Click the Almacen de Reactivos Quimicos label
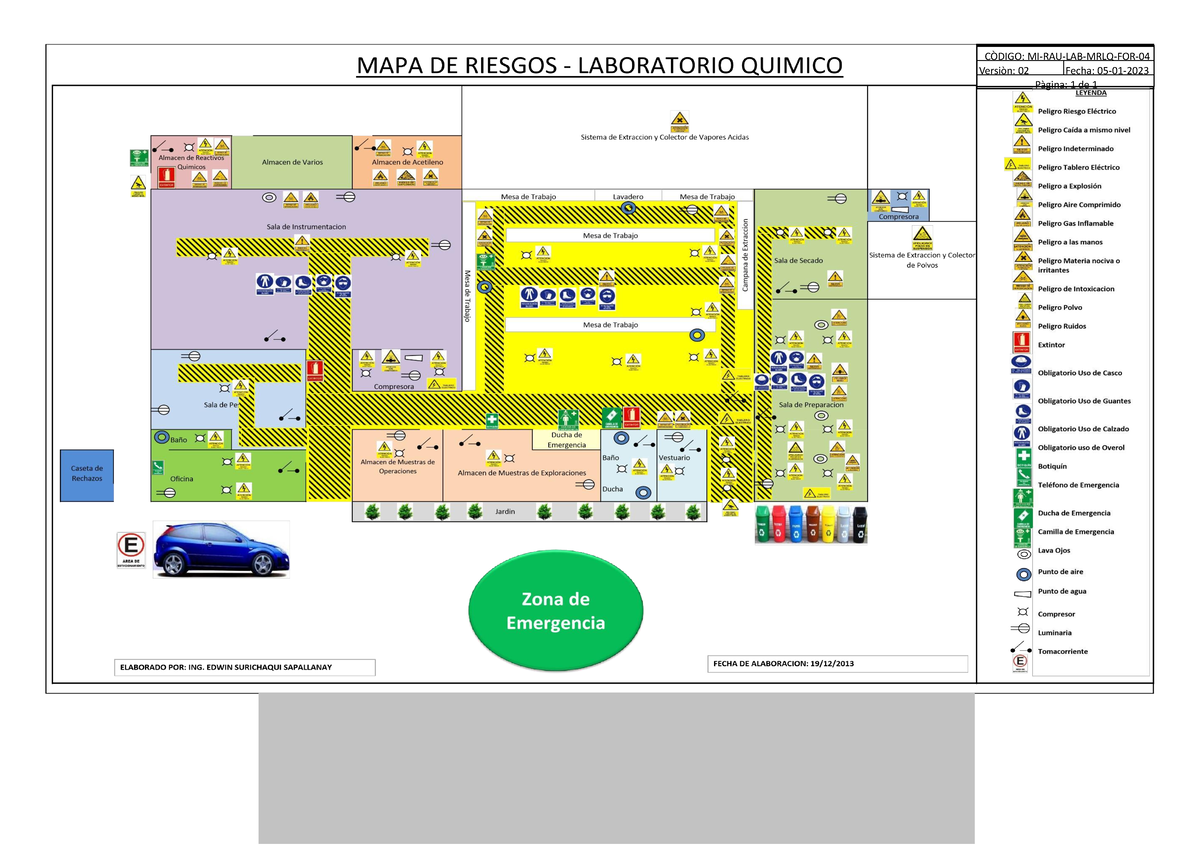The image size is (1200, 848). point(192,162)
